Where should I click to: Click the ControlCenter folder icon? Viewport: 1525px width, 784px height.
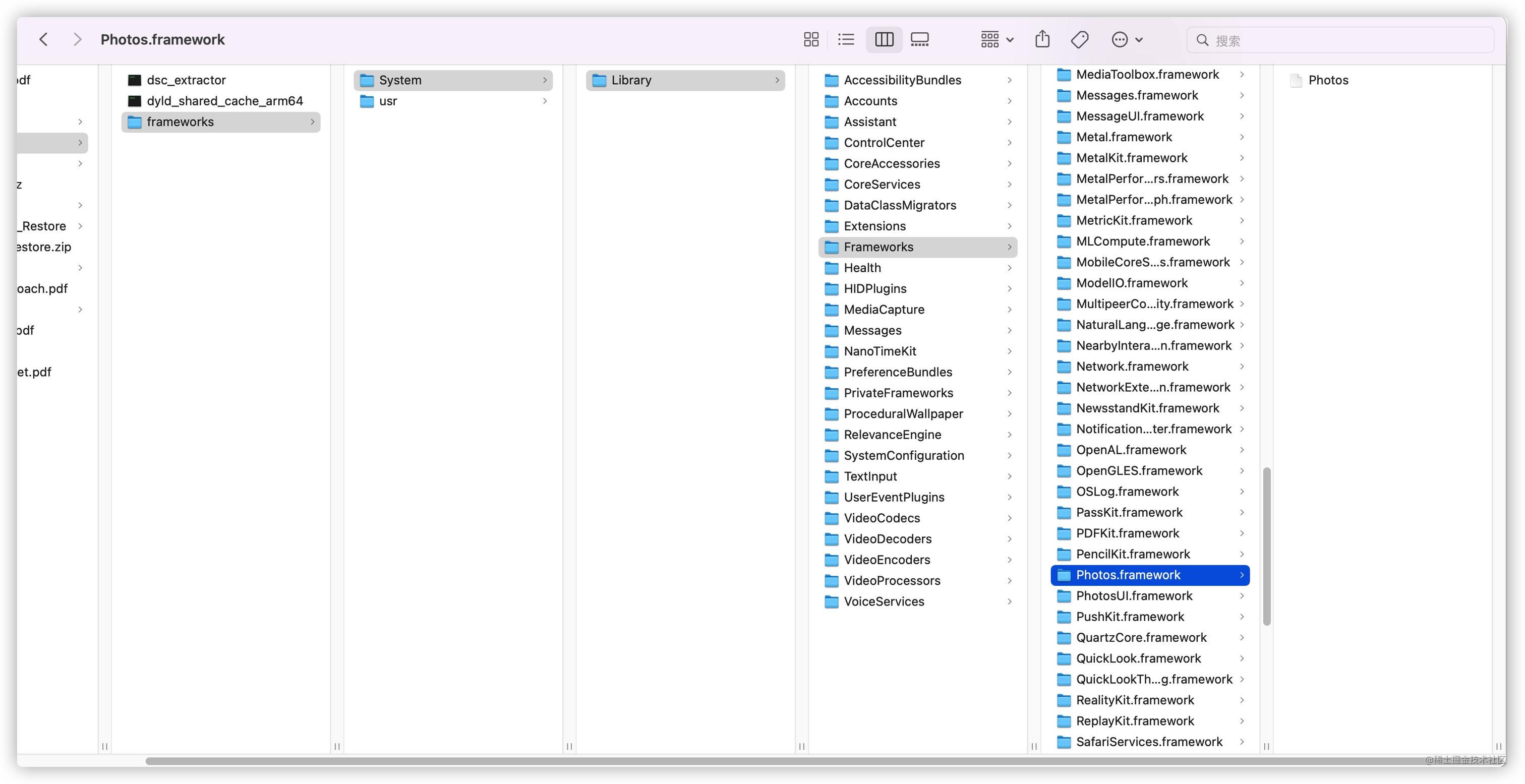click(x=832, y=143)
